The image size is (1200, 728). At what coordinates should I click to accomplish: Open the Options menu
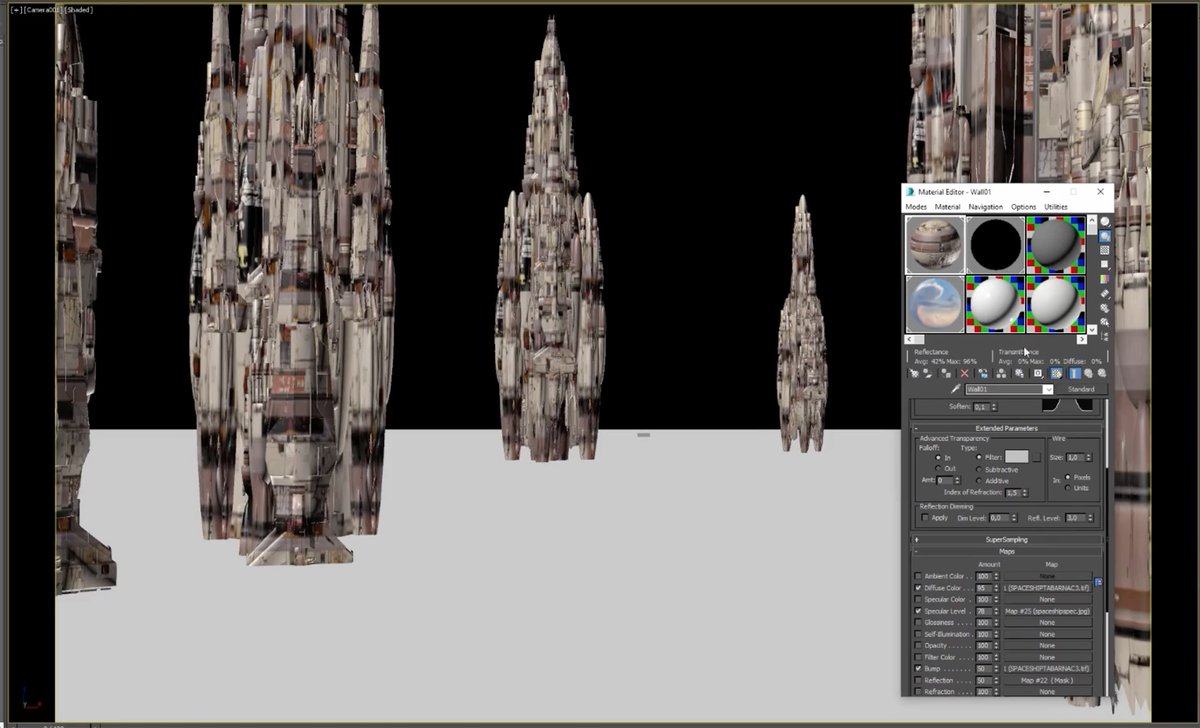point(1023,207)
